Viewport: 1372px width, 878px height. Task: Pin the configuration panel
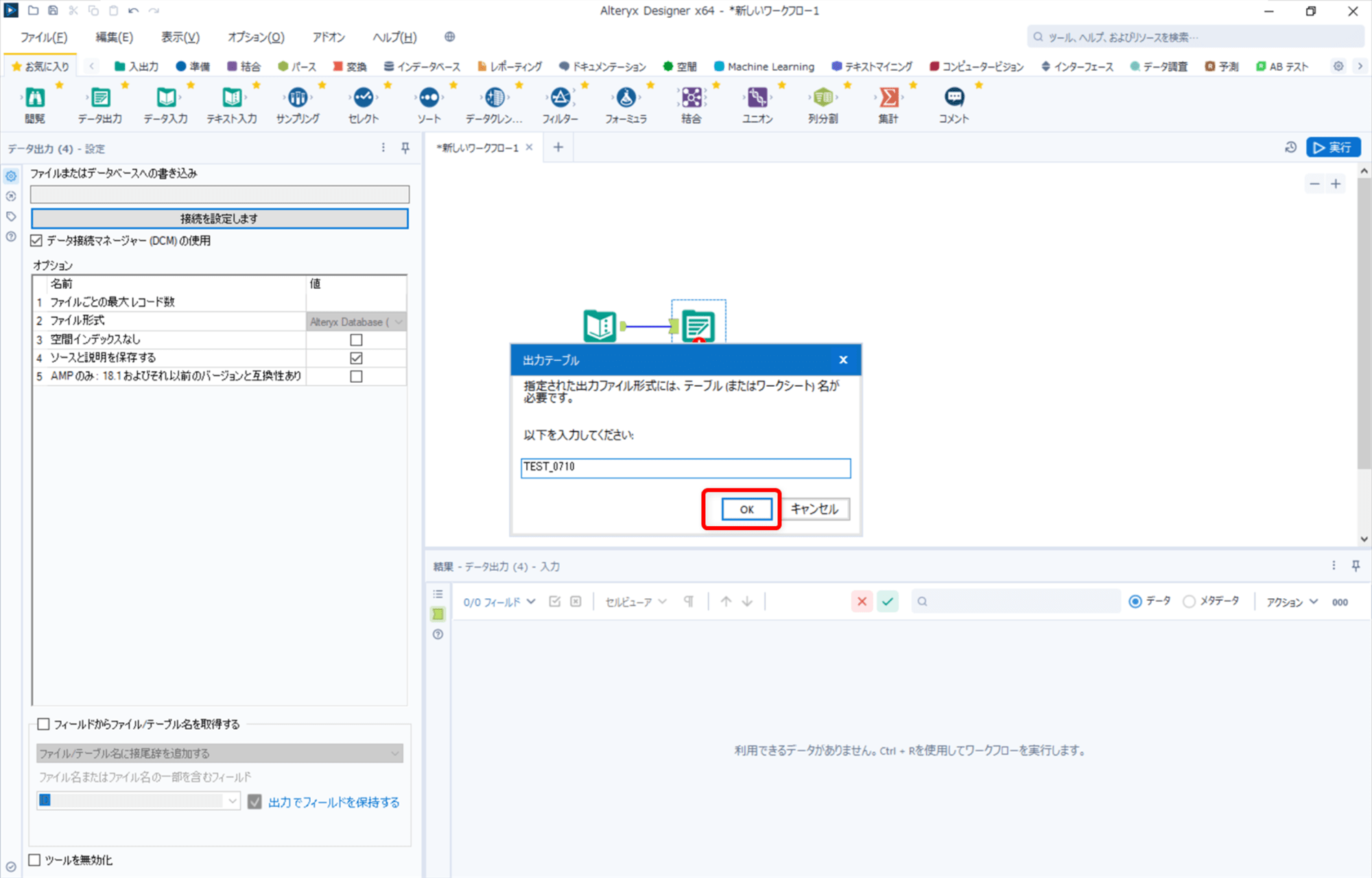405,148
